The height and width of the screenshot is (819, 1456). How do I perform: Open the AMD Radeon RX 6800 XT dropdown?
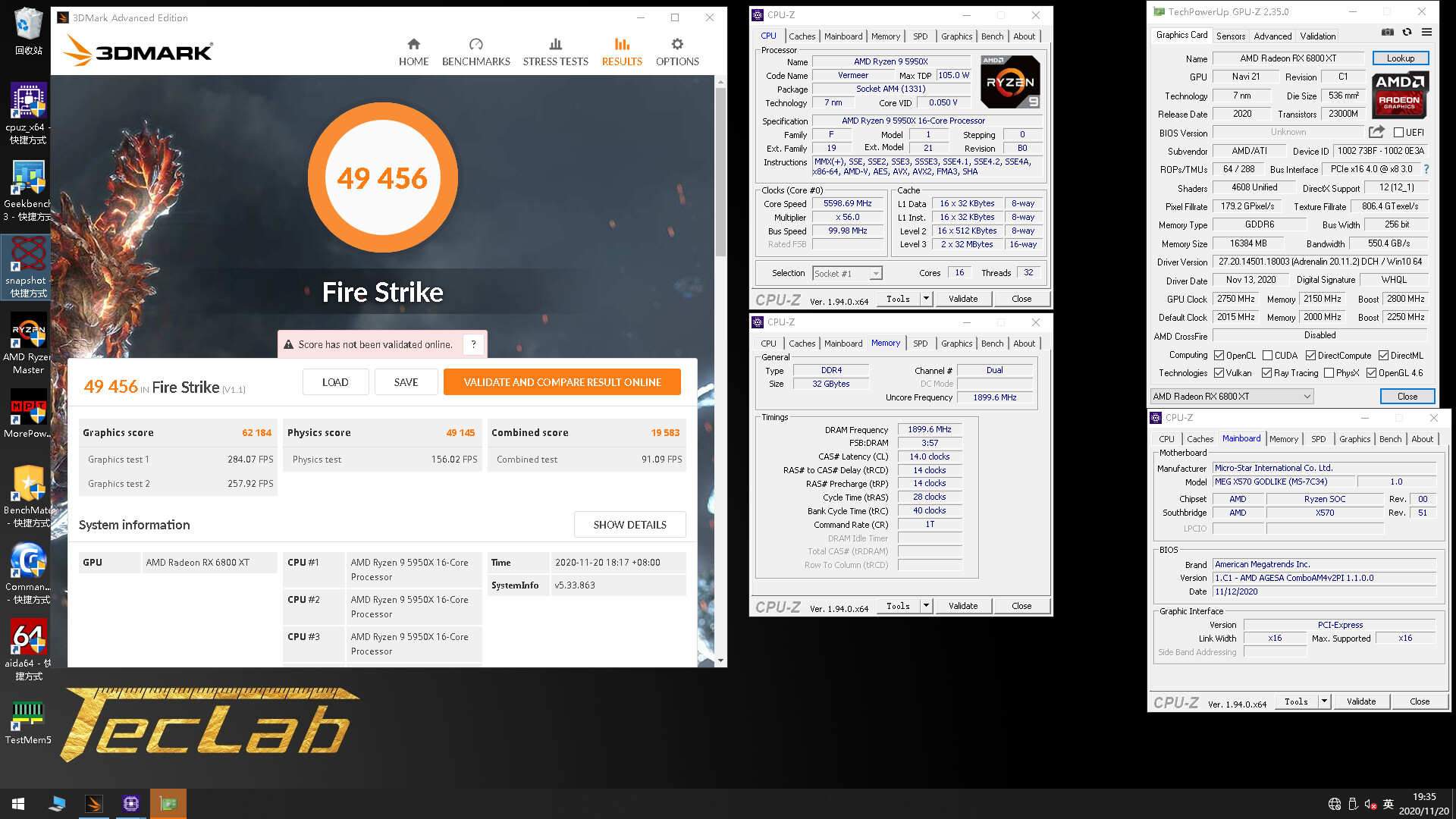[x=1304, y=396]
